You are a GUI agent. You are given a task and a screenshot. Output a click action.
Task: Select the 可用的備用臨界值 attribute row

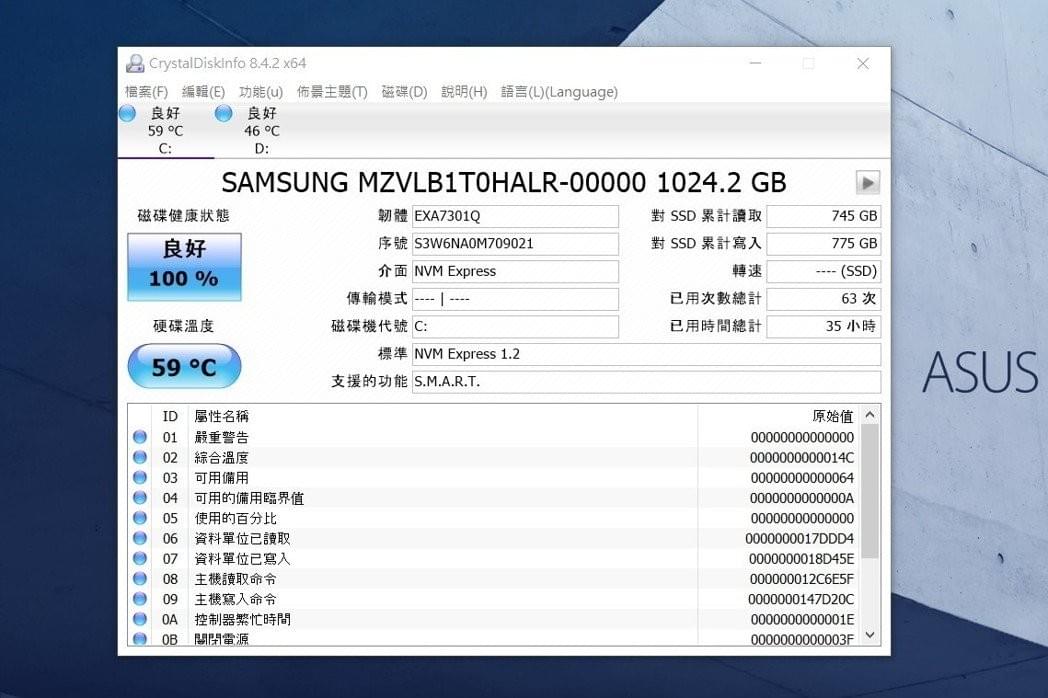click(493, 498)
